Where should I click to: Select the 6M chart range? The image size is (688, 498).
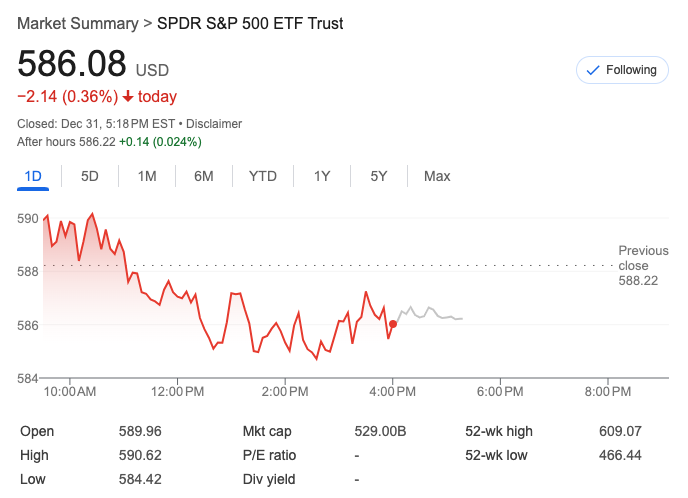coord(204,177)
